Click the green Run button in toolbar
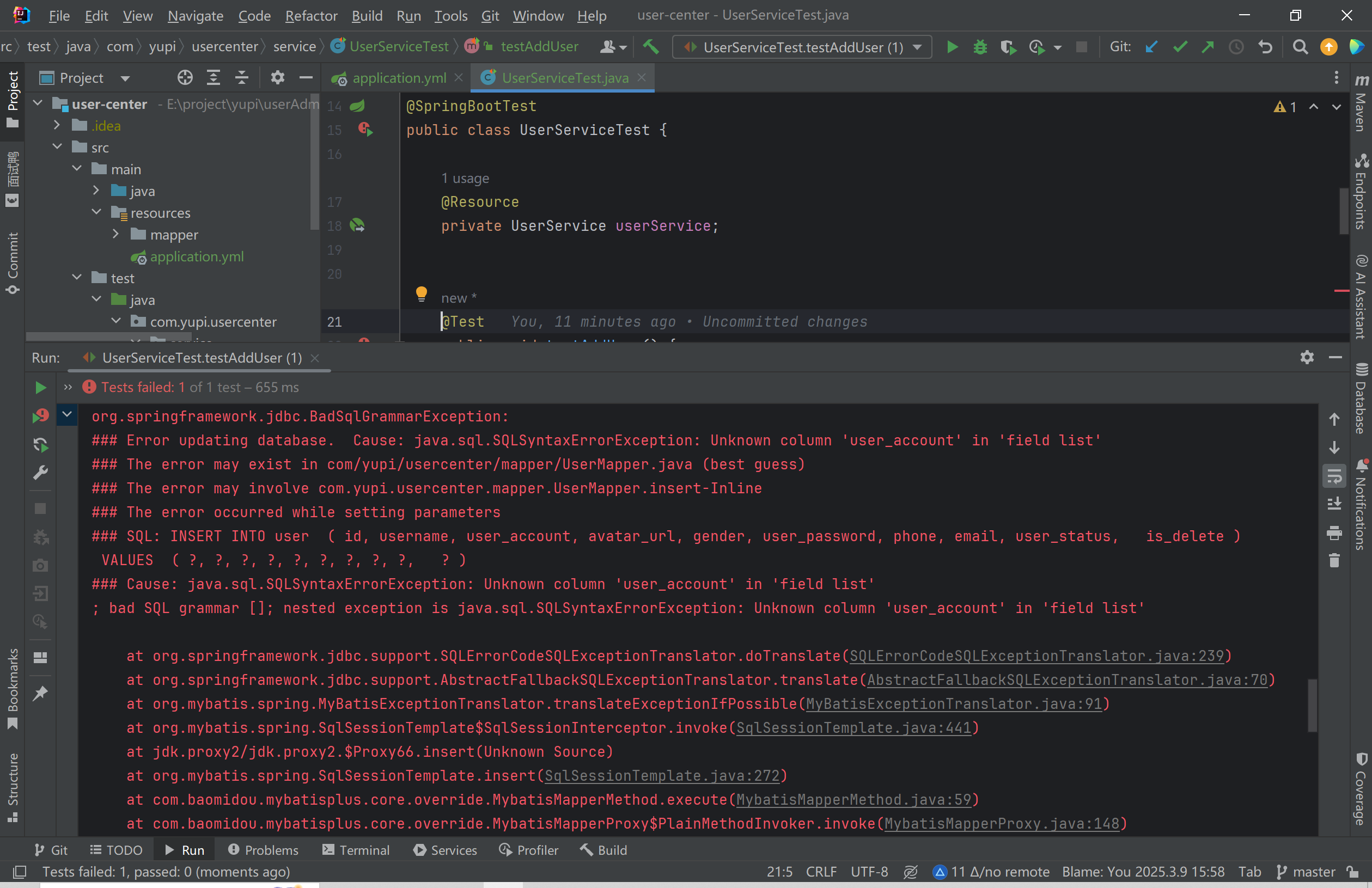The image size is (1372, 888). click(952, 47)
